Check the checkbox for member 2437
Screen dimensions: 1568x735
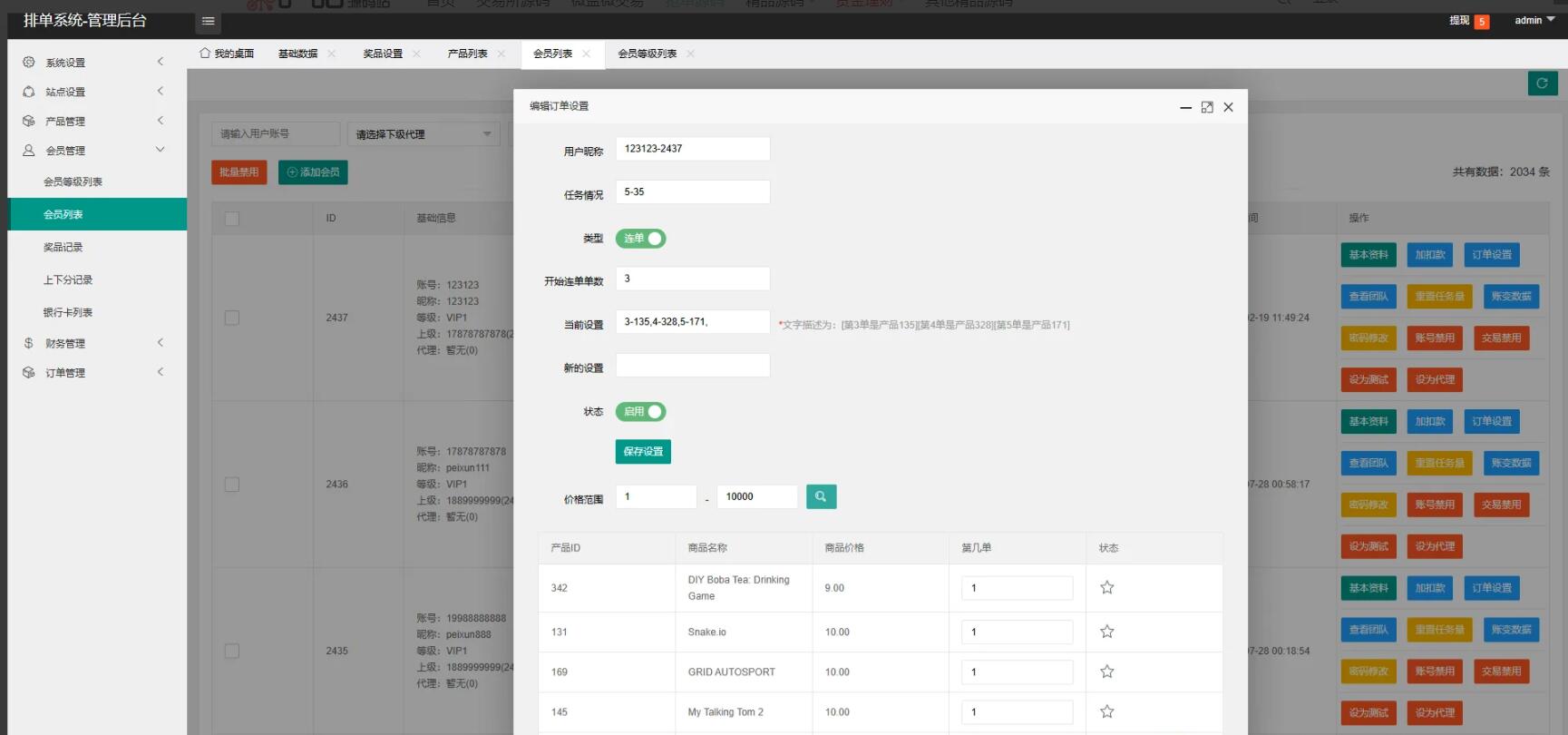coord(232,318)
